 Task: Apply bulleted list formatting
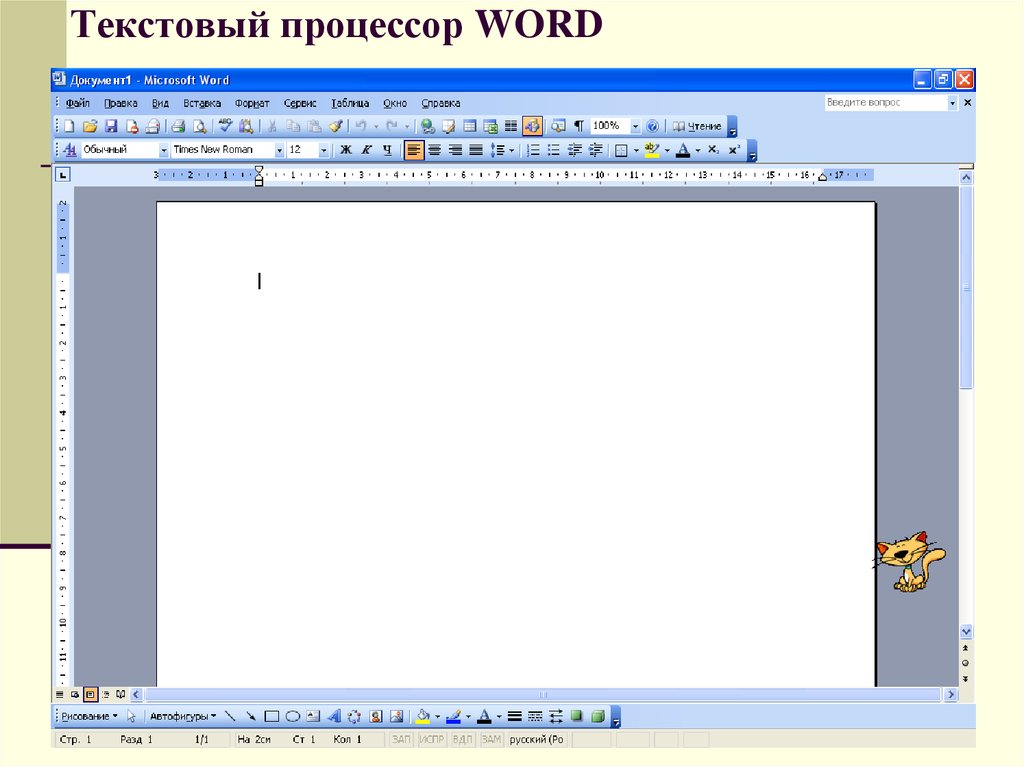554,150
